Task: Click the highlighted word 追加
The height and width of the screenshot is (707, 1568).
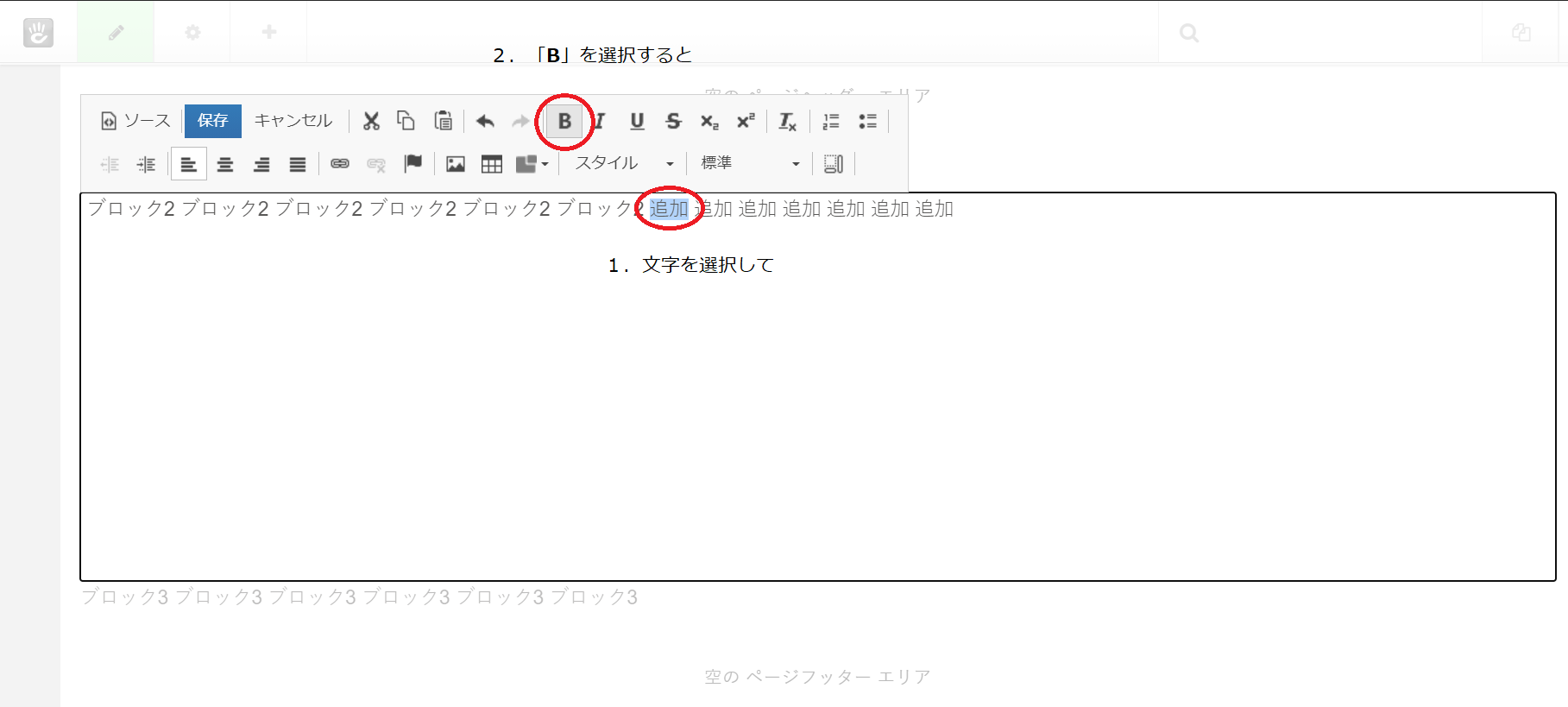Action: [669, 209]
